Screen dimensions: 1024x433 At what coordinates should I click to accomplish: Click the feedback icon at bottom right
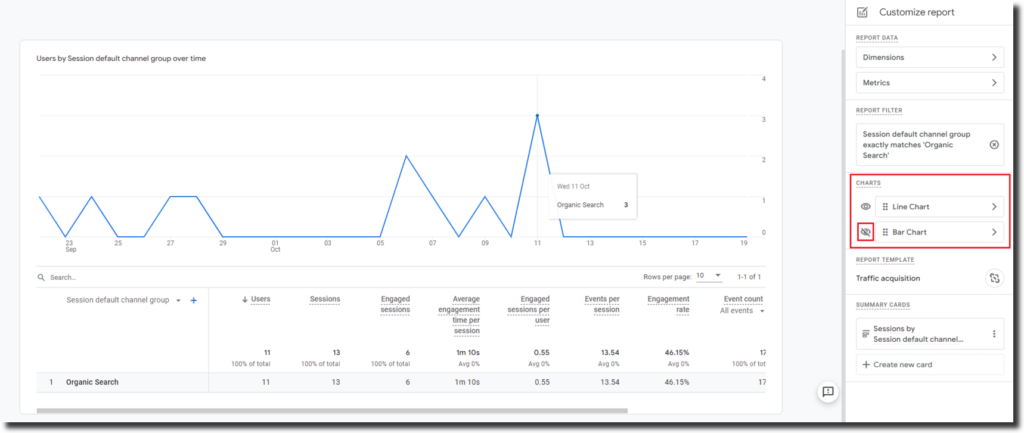(827, 392)
